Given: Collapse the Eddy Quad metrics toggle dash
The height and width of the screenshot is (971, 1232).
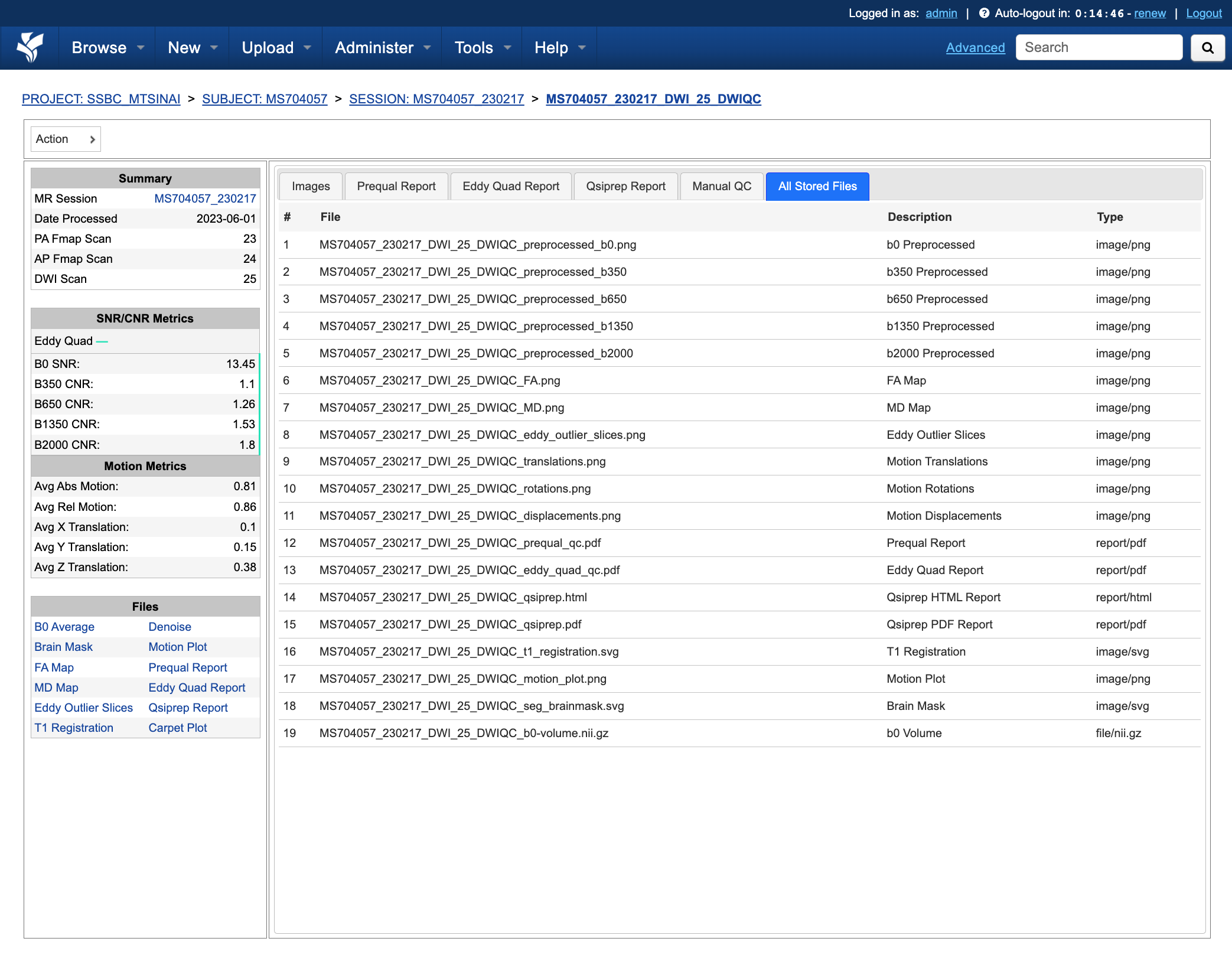Looking at the screenshot, I should point(102,341).
